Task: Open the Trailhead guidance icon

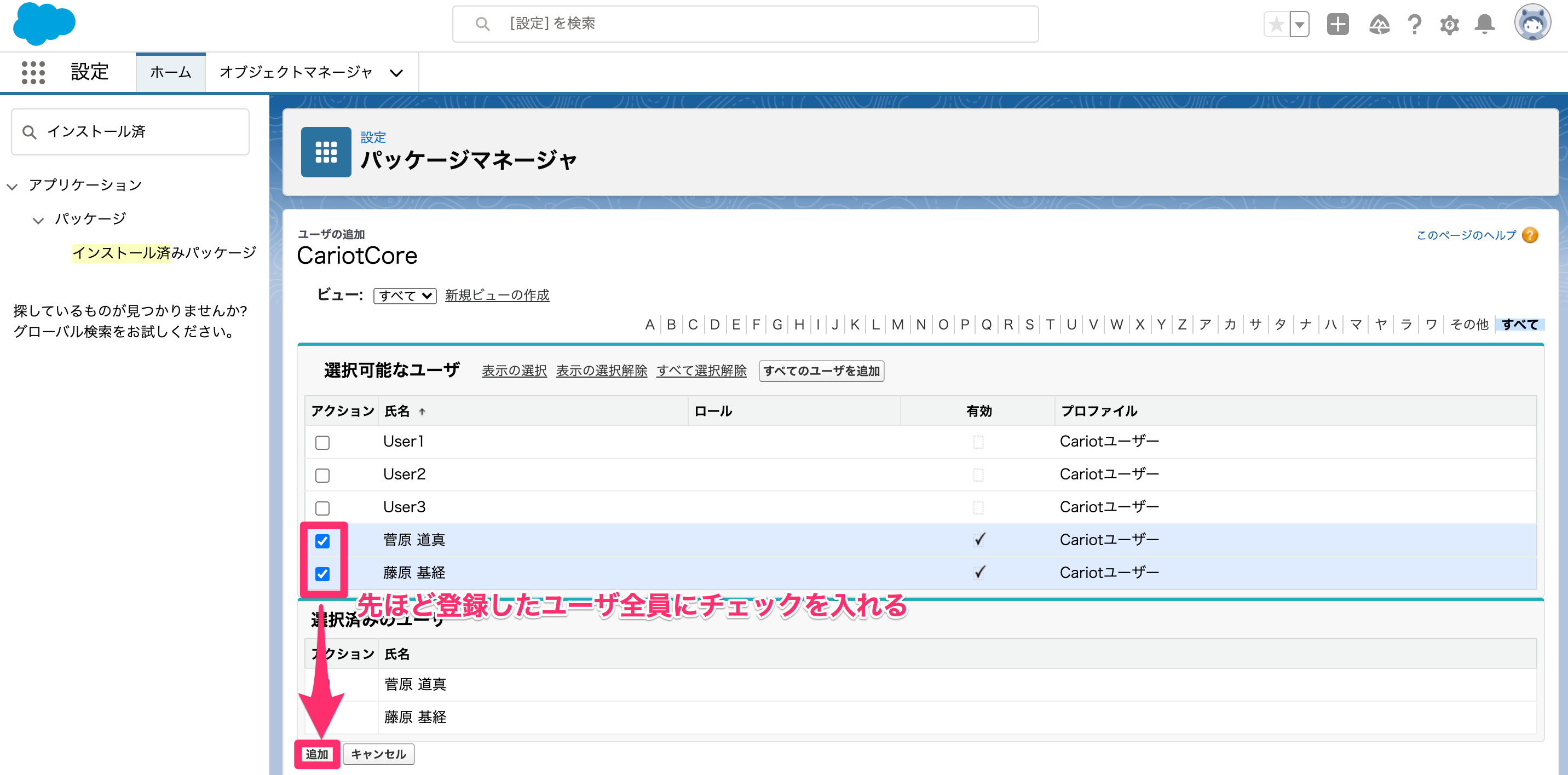Action: pos(1379,25)
